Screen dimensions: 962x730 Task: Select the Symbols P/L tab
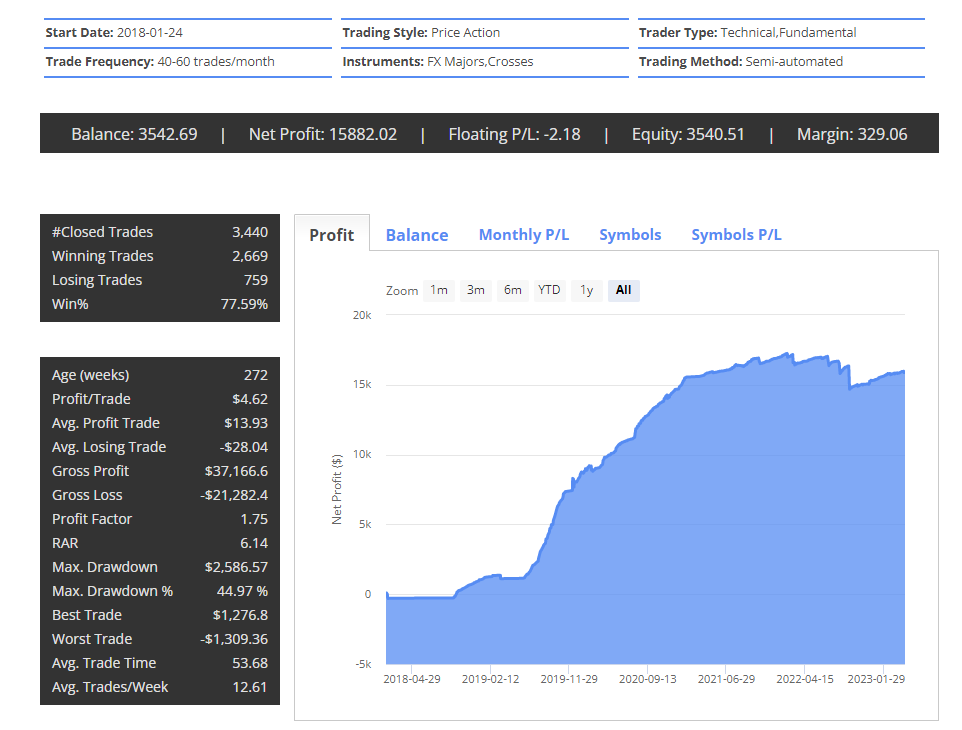pos(736,234)
